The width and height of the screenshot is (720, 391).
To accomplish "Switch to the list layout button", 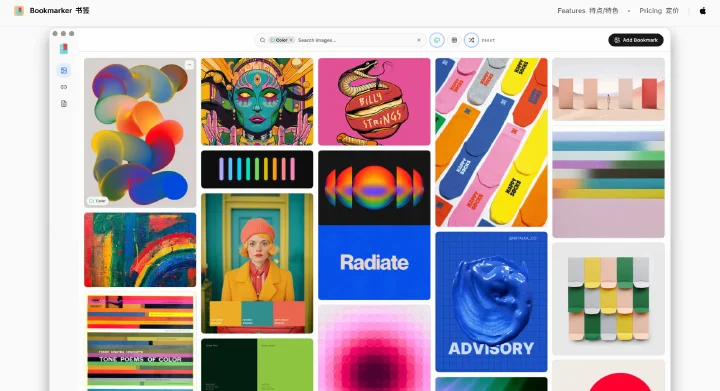I will pyautogui.click(x=454, y=40).
